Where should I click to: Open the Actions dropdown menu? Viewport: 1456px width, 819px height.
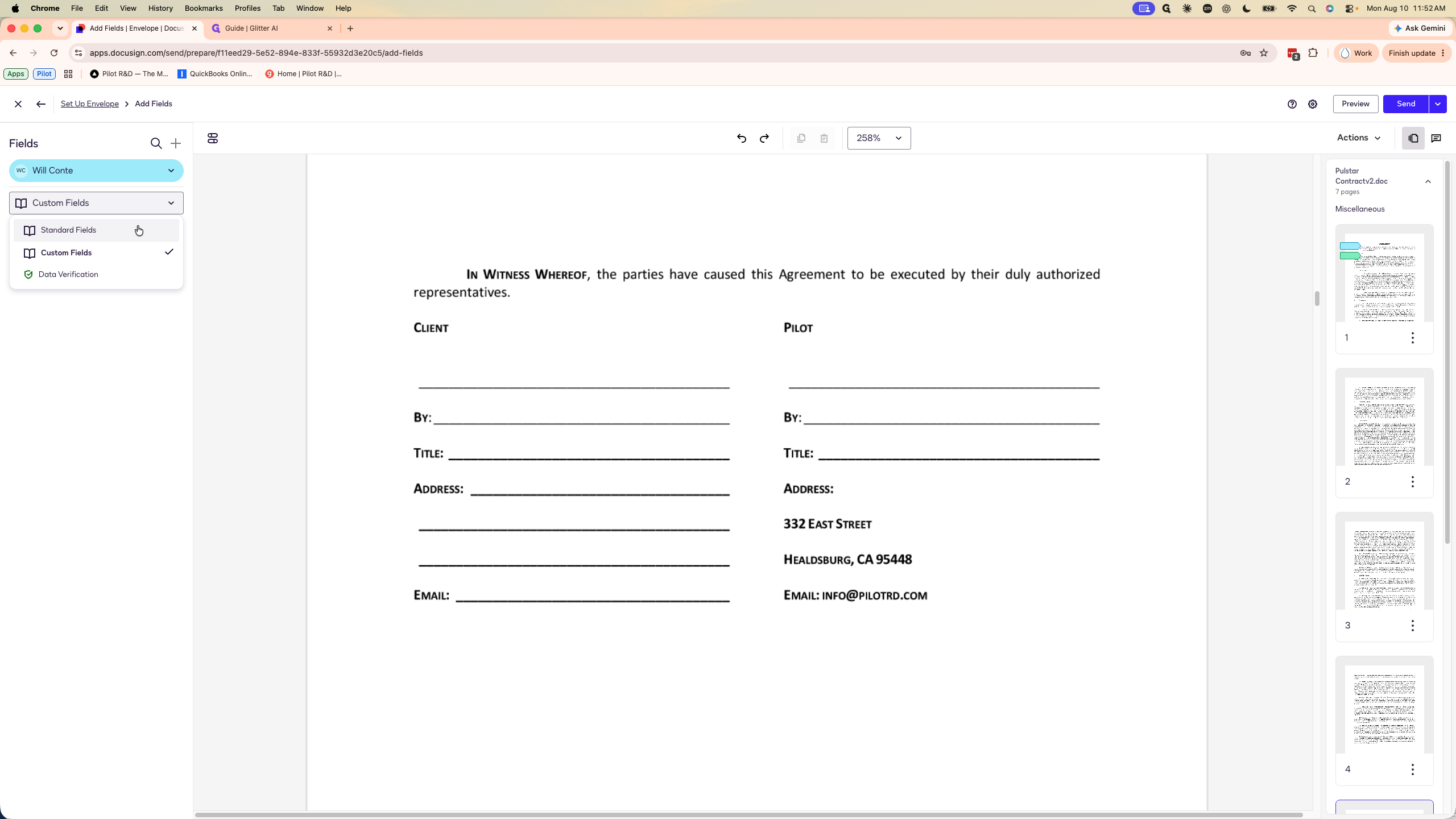click(x=1359, y=138)
